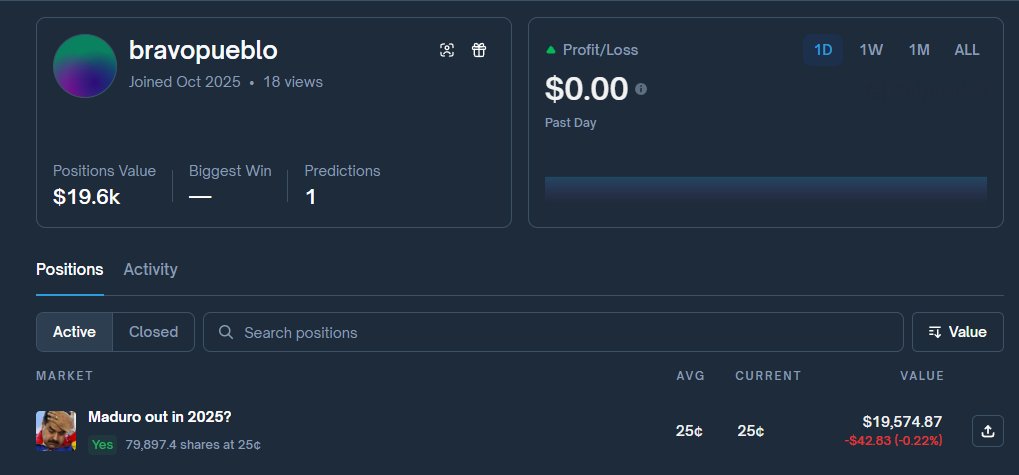Click the bravopueblo profile avatar

[x=85, y=66]
